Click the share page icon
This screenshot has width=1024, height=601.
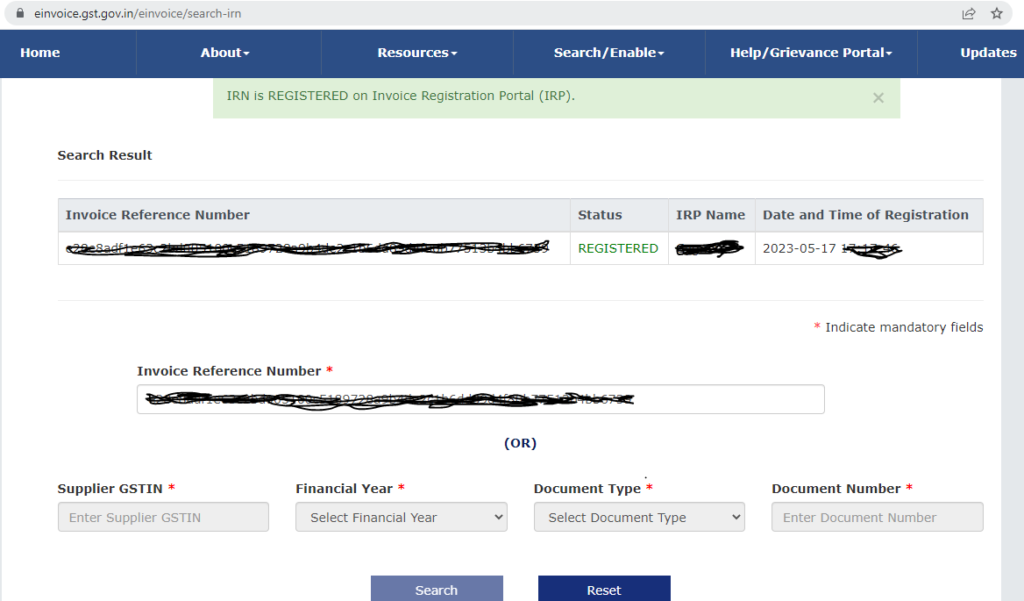coord(968,14)
